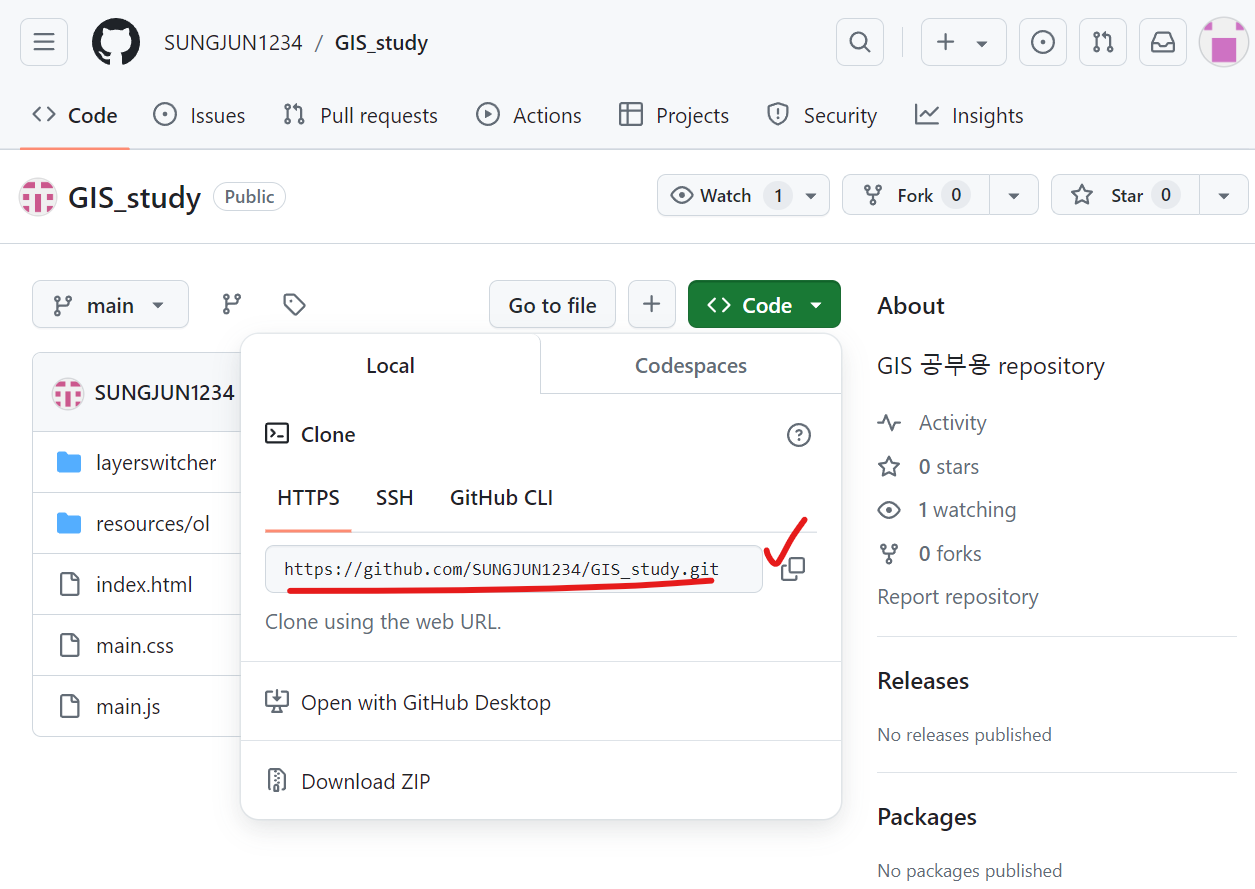
Task: Open the issues circle icon in header
Action: point(1043,42)
